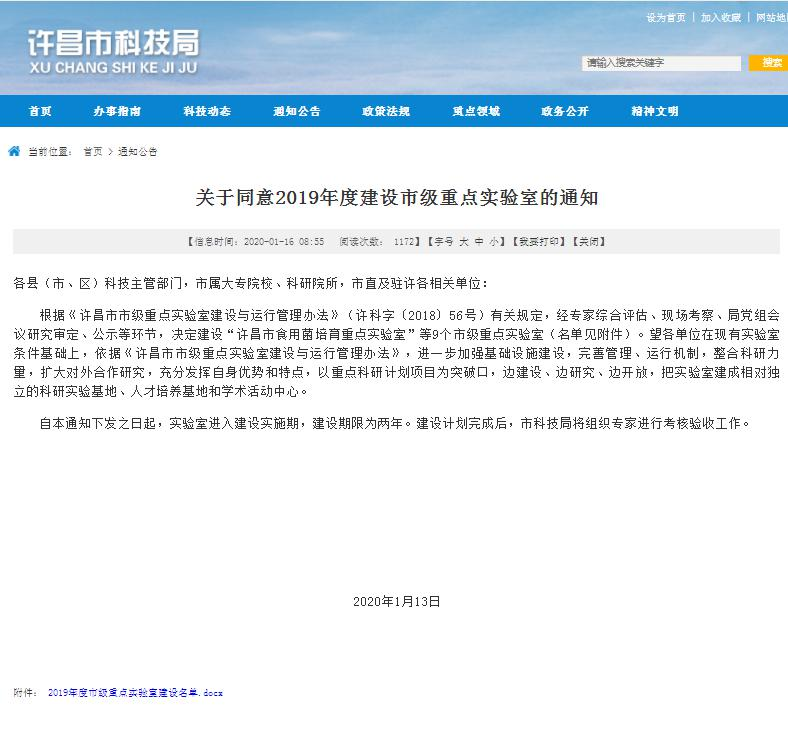Click the 通知公告 breadcrumb link

pos(138,152)
